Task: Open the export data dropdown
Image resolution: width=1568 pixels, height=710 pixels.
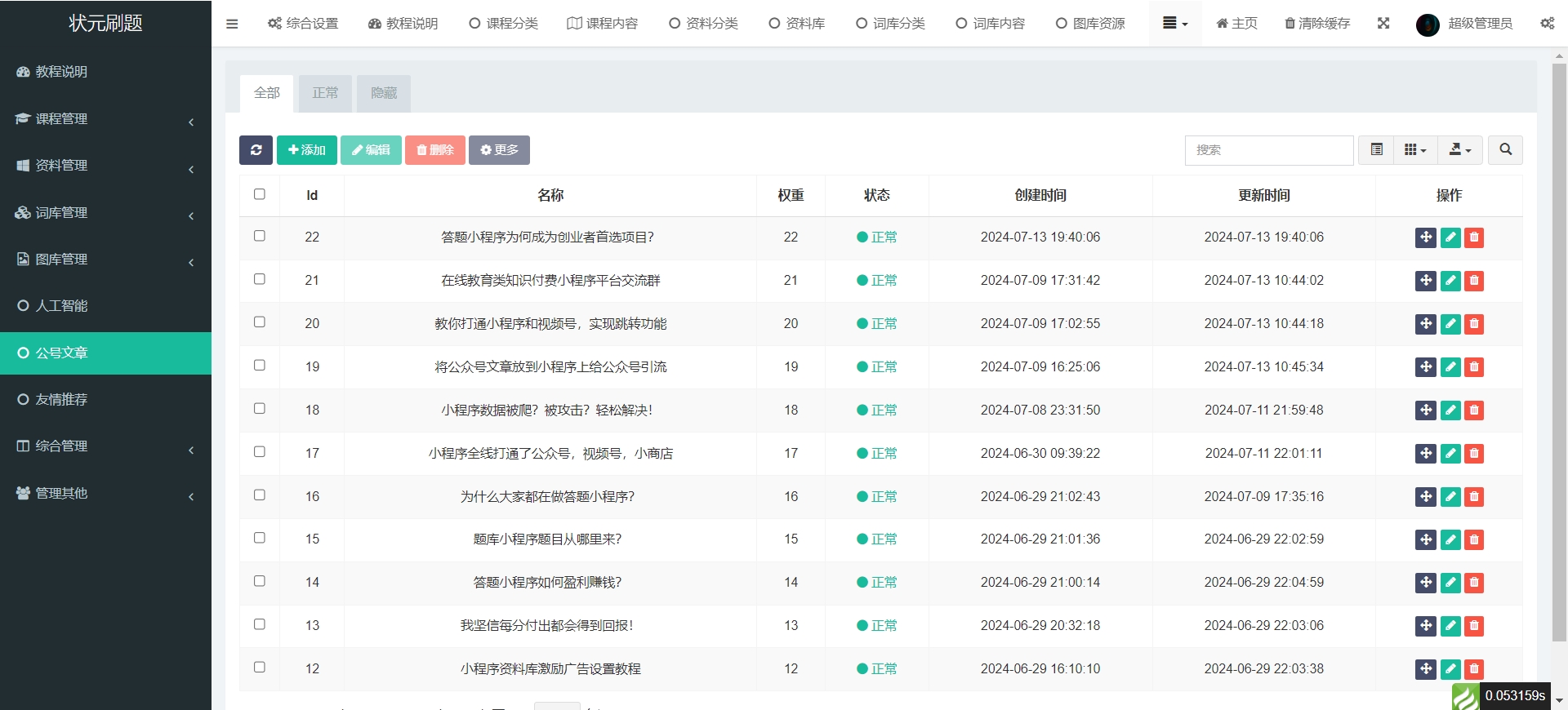Action: click(1460, 150)
